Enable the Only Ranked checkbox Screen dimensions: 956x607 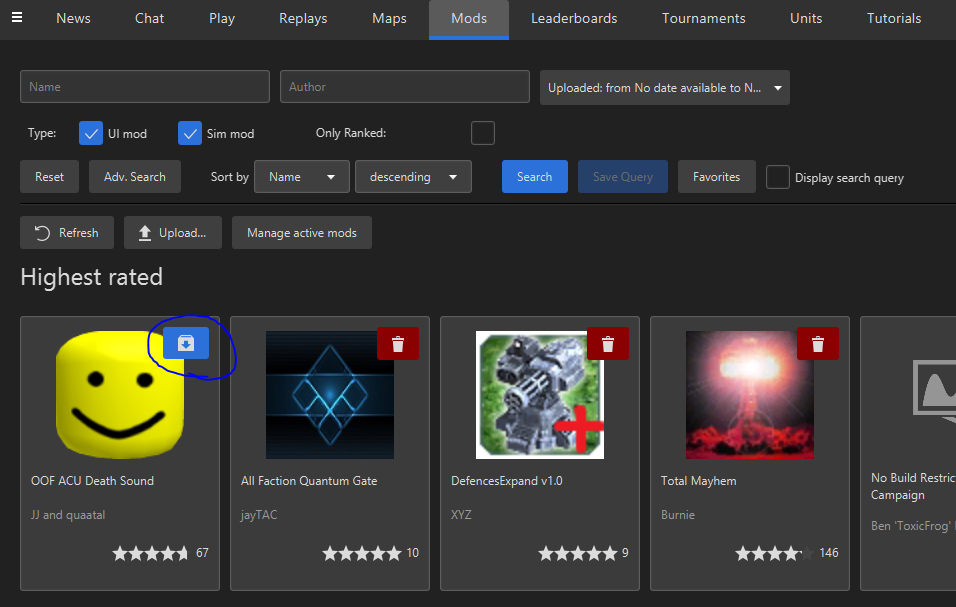pos(483,133)
